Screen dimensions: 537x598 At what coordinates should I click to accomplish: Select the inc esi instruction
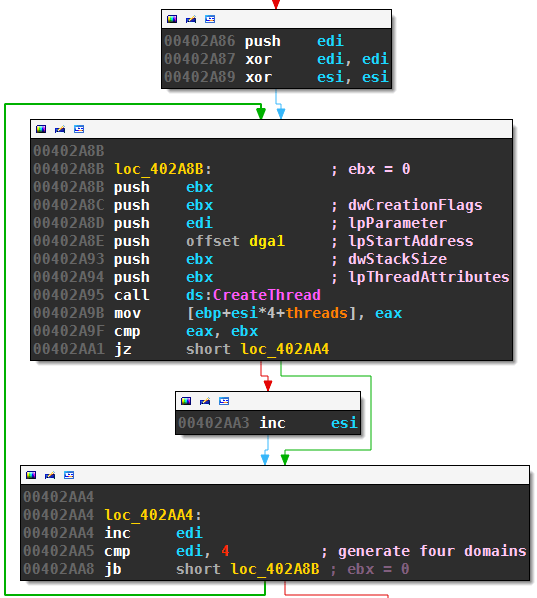tap(308, 423)
